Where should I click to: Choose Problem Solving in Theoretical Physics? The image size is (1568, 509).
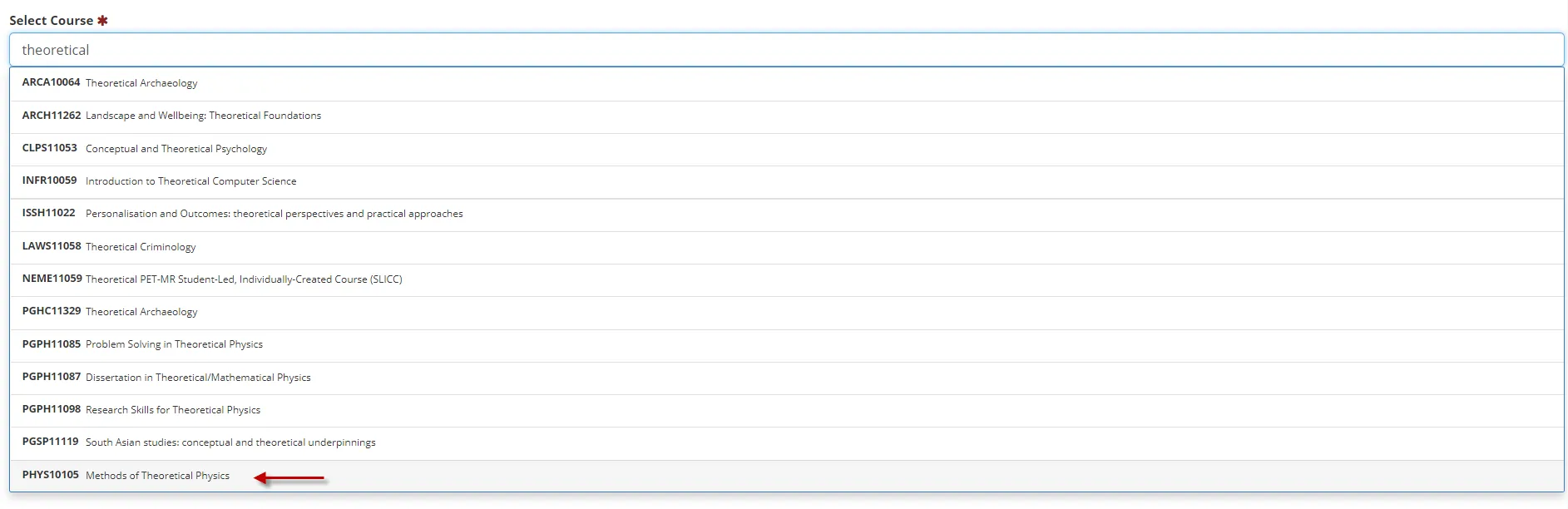coord(174,344)
